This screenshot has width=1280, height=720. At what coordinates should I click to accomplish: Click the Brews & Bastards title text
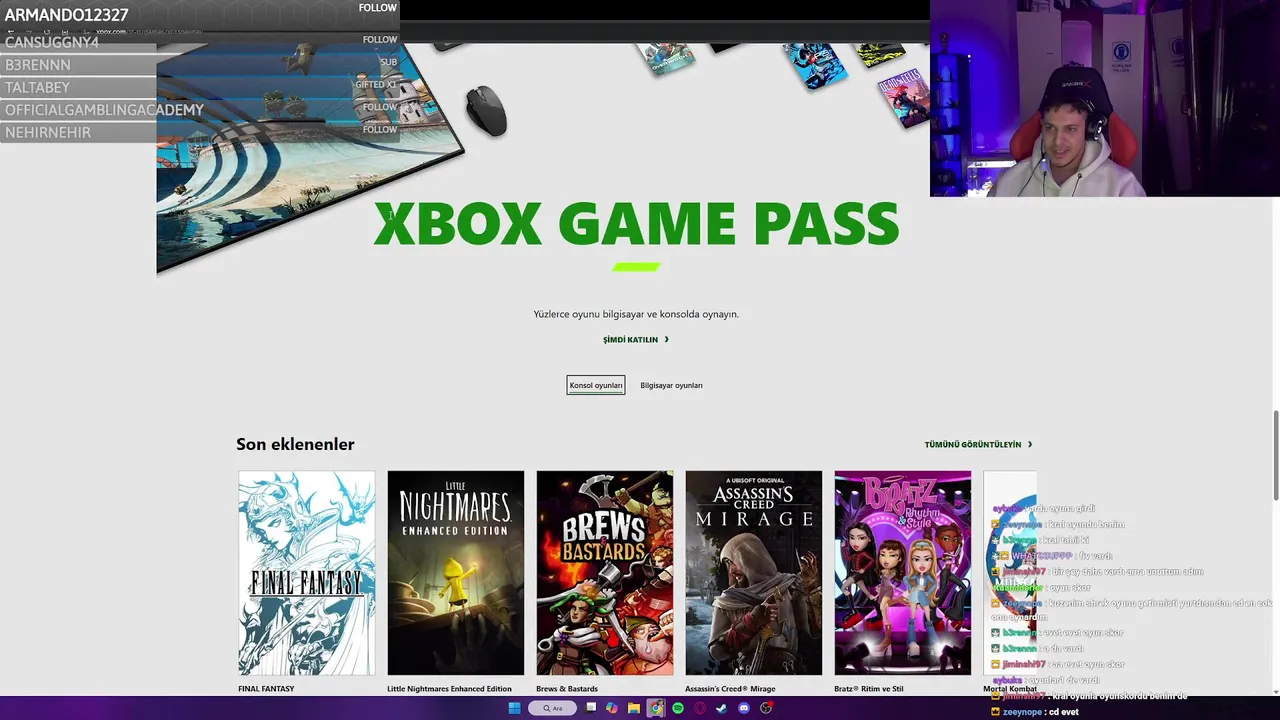pos(567,689)
